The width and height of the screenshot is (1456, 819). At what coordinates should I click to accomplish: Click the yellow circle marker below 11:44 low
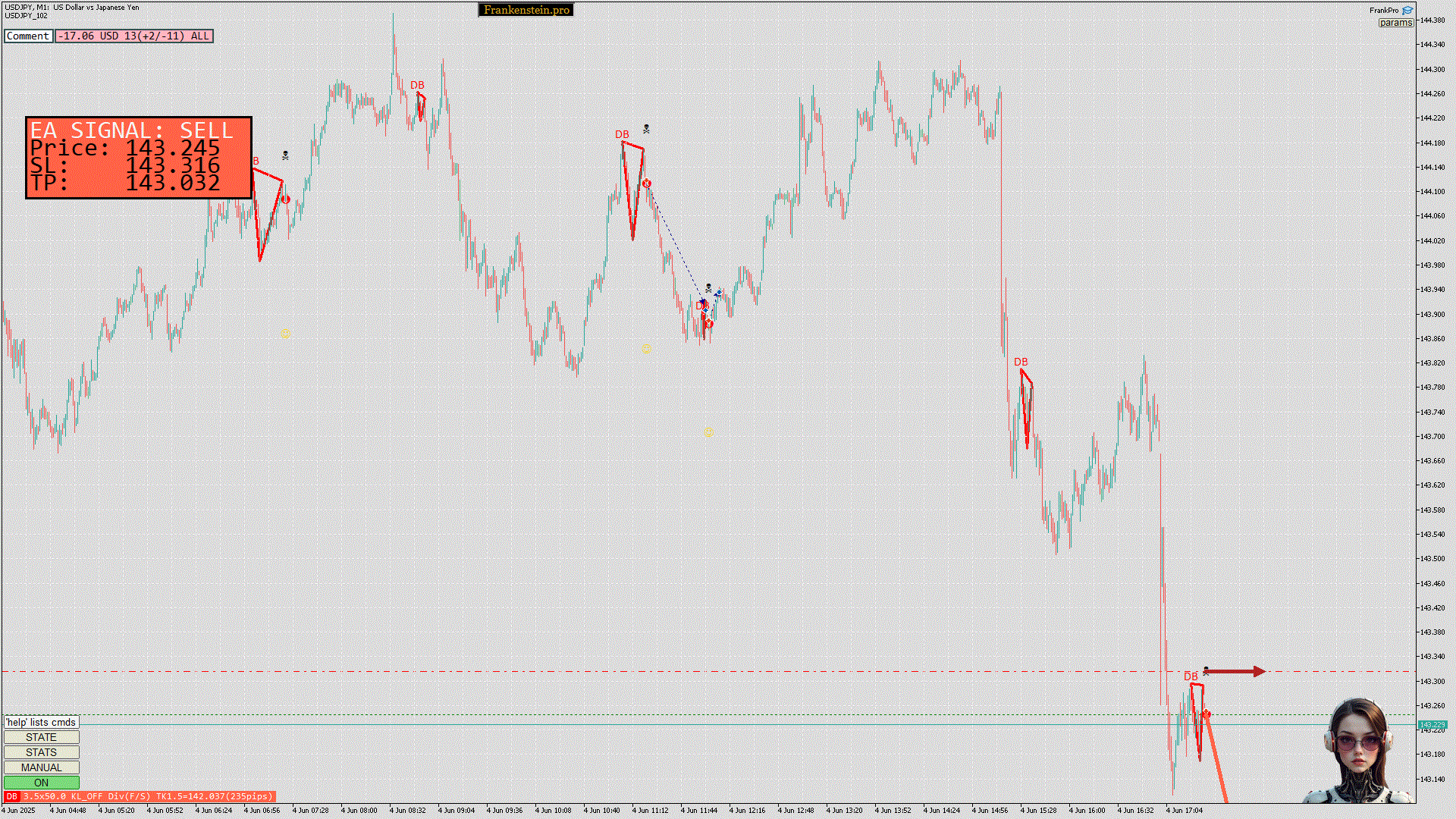click(x=708, y=431)
